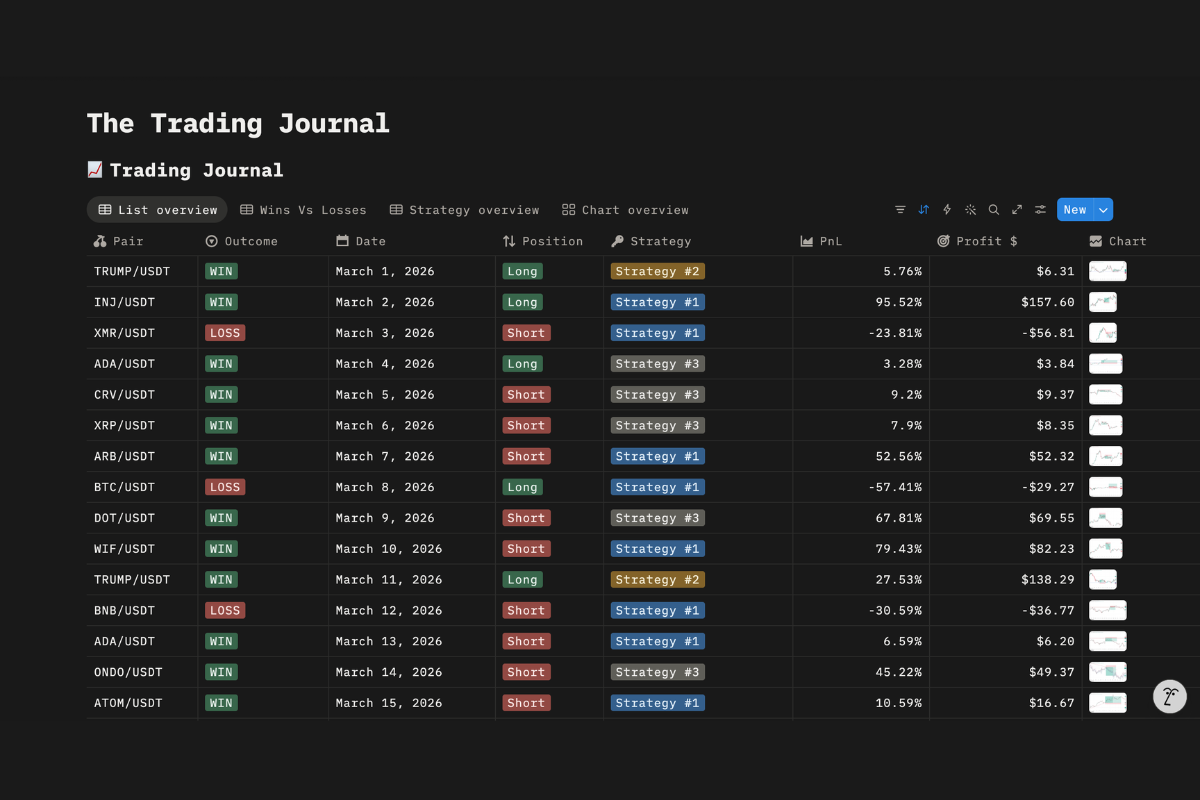The height and width of the screenshot is (800, 1200).
Task: Select the ATOM/USDT pair cell
Action: tap(142, 703)
